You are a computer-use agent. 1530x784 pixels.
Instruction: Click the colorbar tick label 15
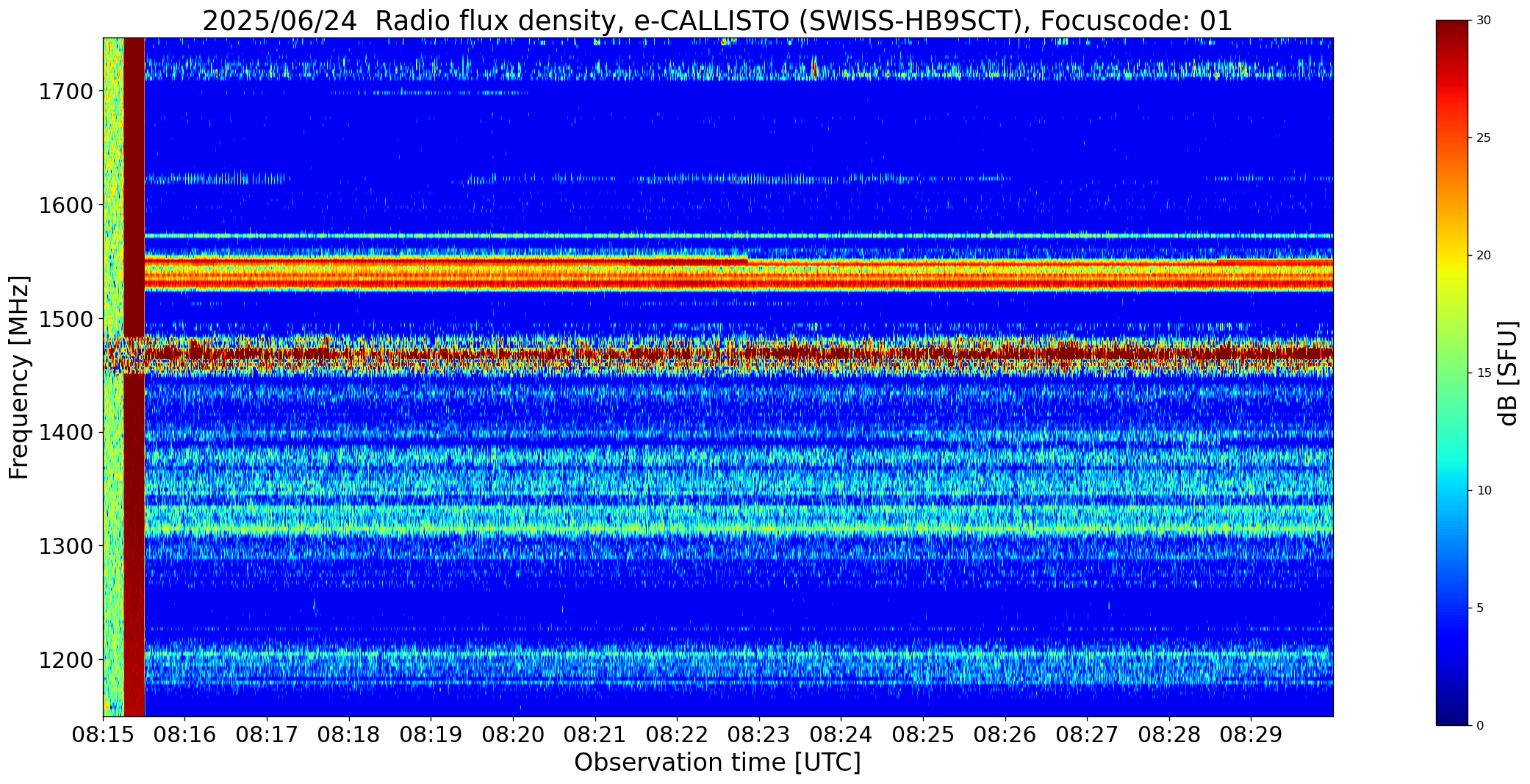pos(1484,373)
